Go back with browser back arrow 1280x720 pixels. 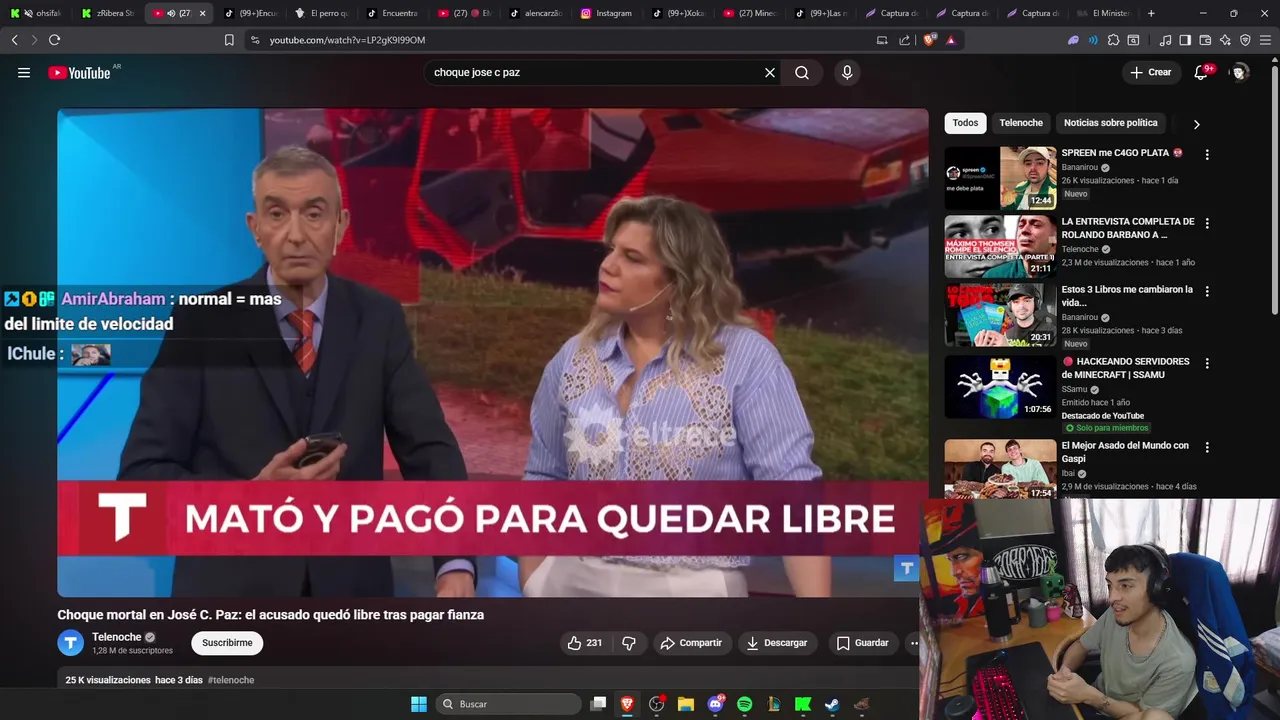(x=14, y=40)
